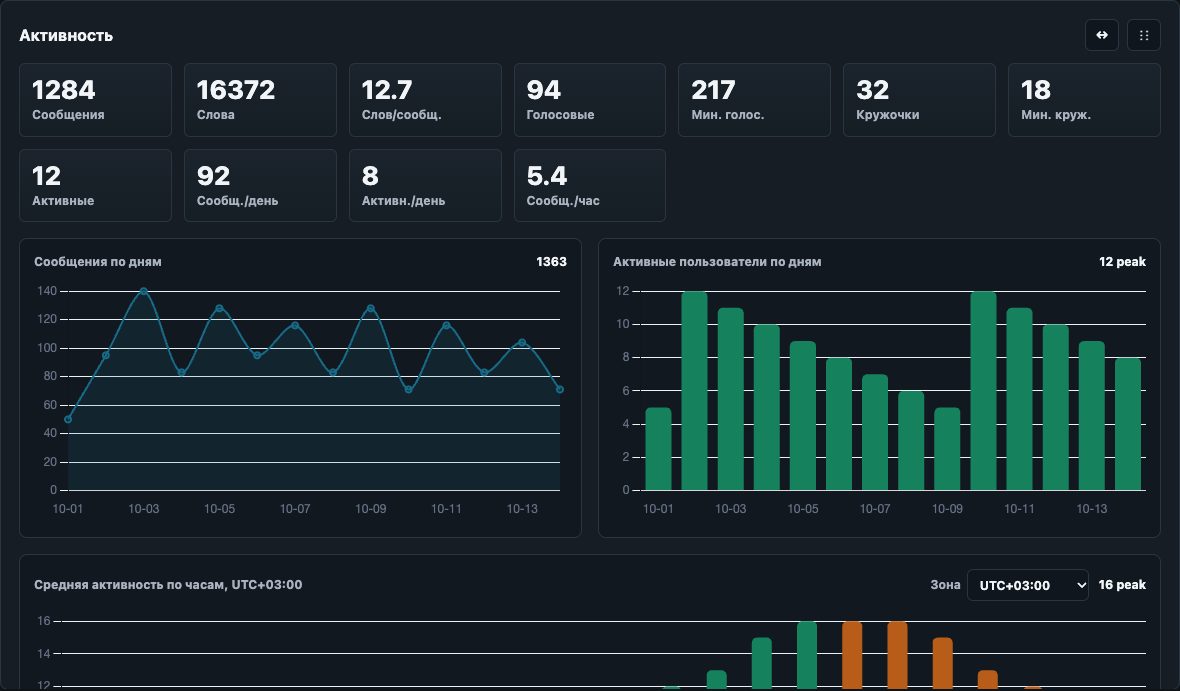
Task: Select the Слова 16372 stat card
Action: click(260, 100)
